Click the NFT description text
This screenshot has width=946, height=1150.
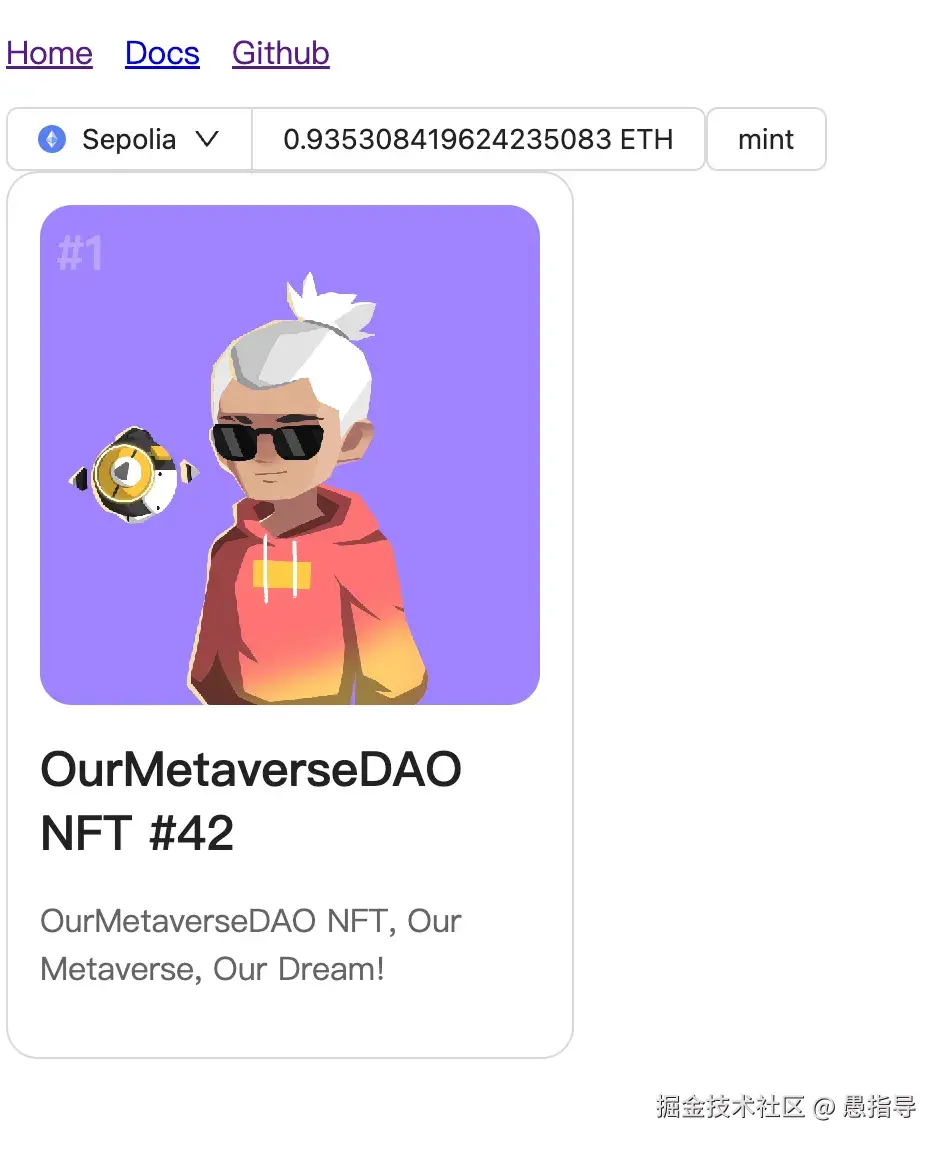[251, 945]
